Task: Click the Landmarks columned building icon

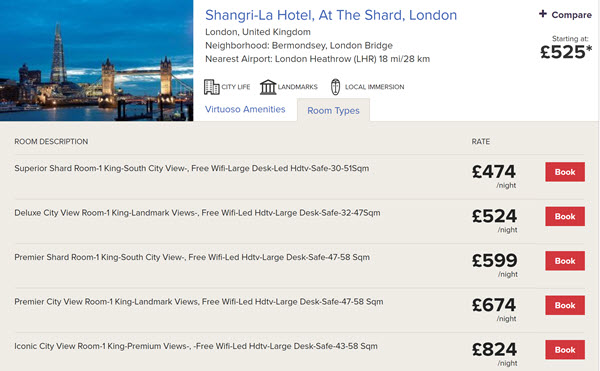Action: [268, 87]
